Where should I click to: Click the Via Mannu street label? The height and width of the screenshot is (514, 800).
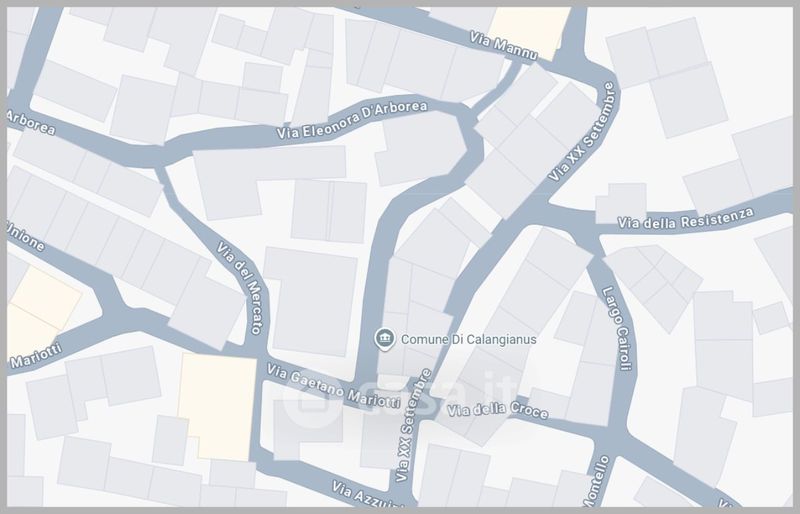[x=504, y=45]
